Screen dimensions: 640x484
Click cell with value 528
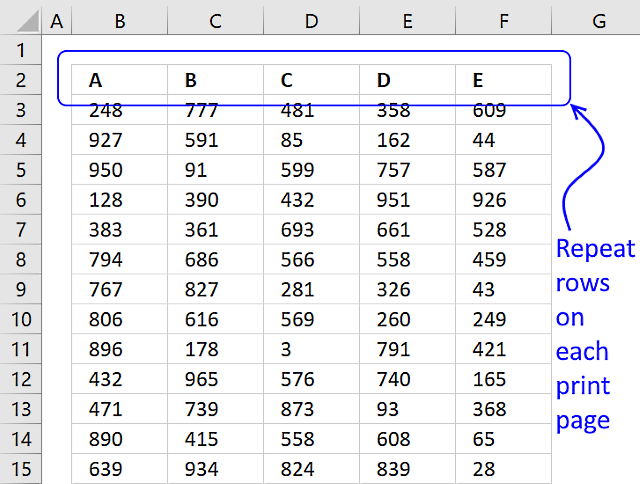(x=503, y=229)
